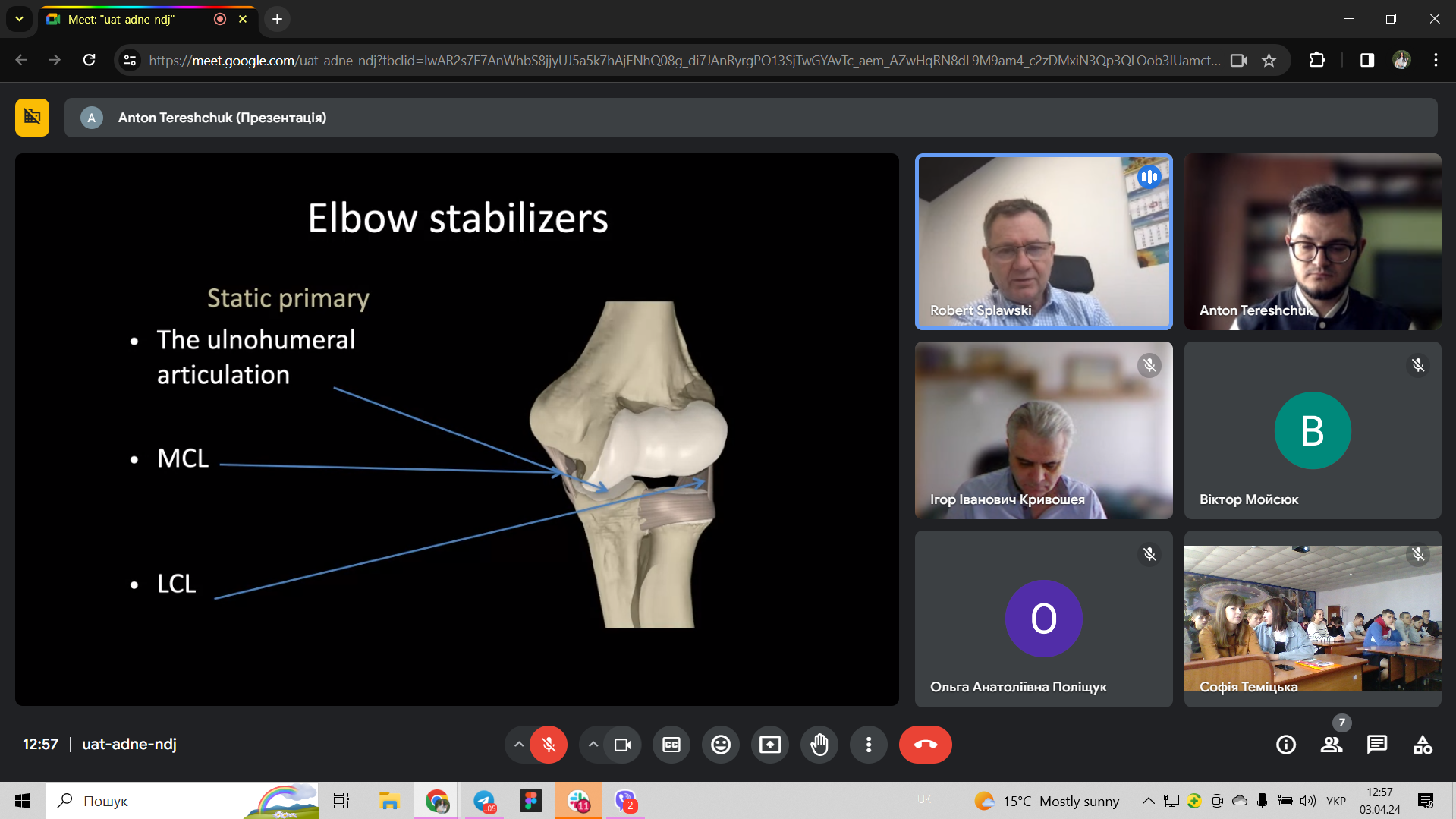Toggle closed captions in Meet
The image size is (1456, 819).
[671, 745]
